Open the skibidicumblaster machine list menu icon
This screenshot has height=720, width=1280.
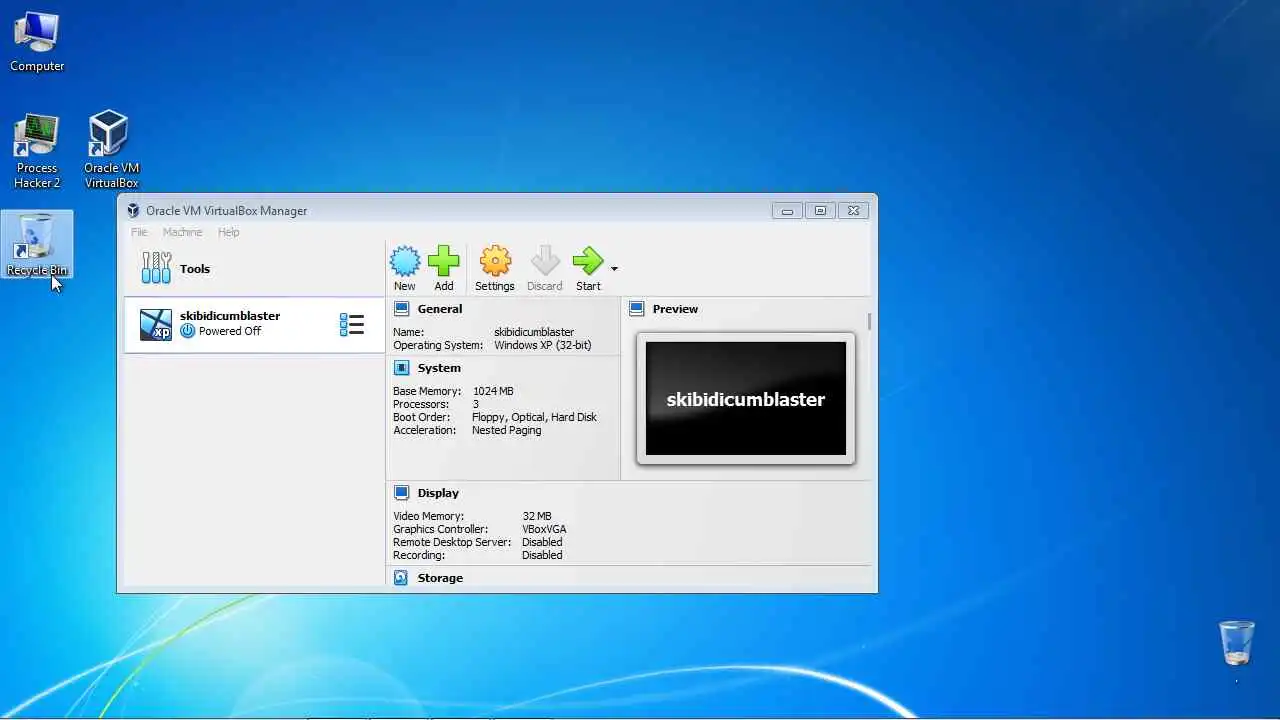pyautogui.click(x=352, y=325)
